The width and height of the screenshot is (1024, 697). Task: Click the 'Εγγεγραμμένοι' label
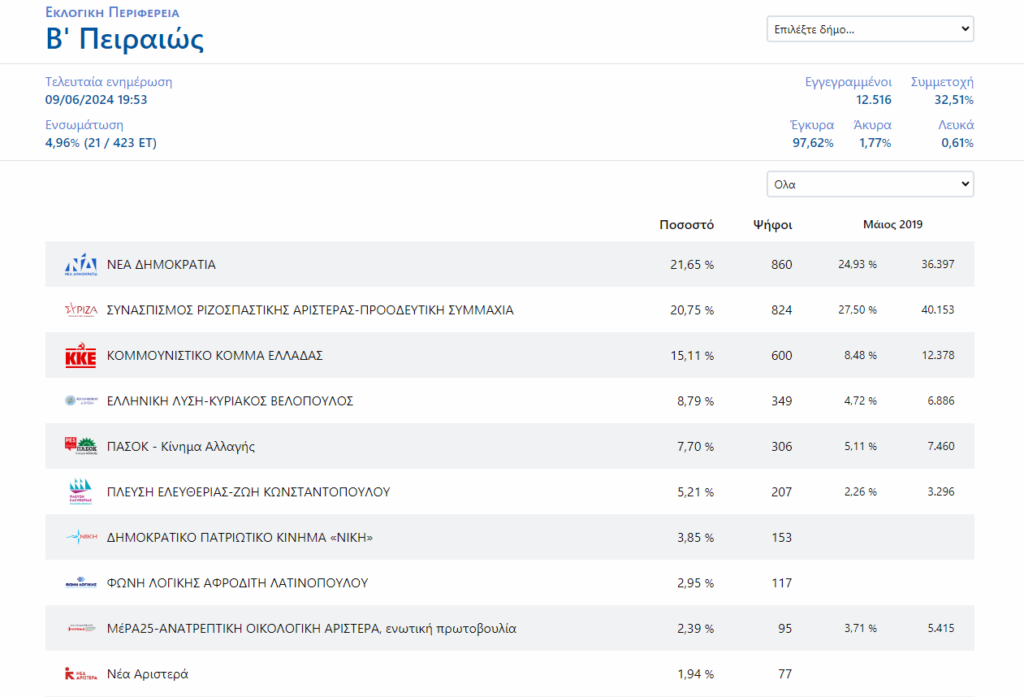coord(848,82)
